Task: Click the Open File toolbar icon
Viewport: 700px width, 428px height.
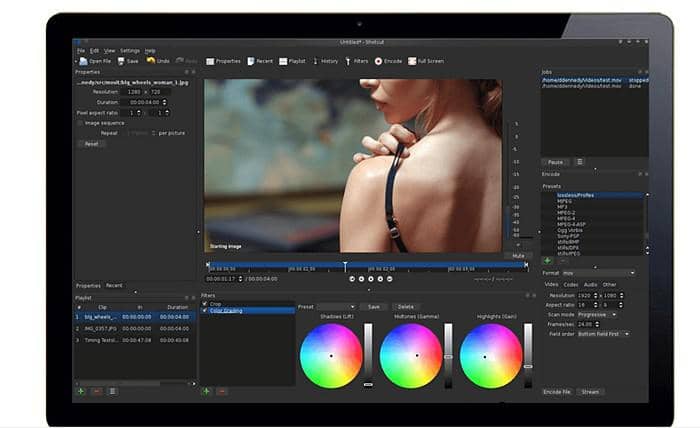Action: pyautogui.click(x=82, y=61)
